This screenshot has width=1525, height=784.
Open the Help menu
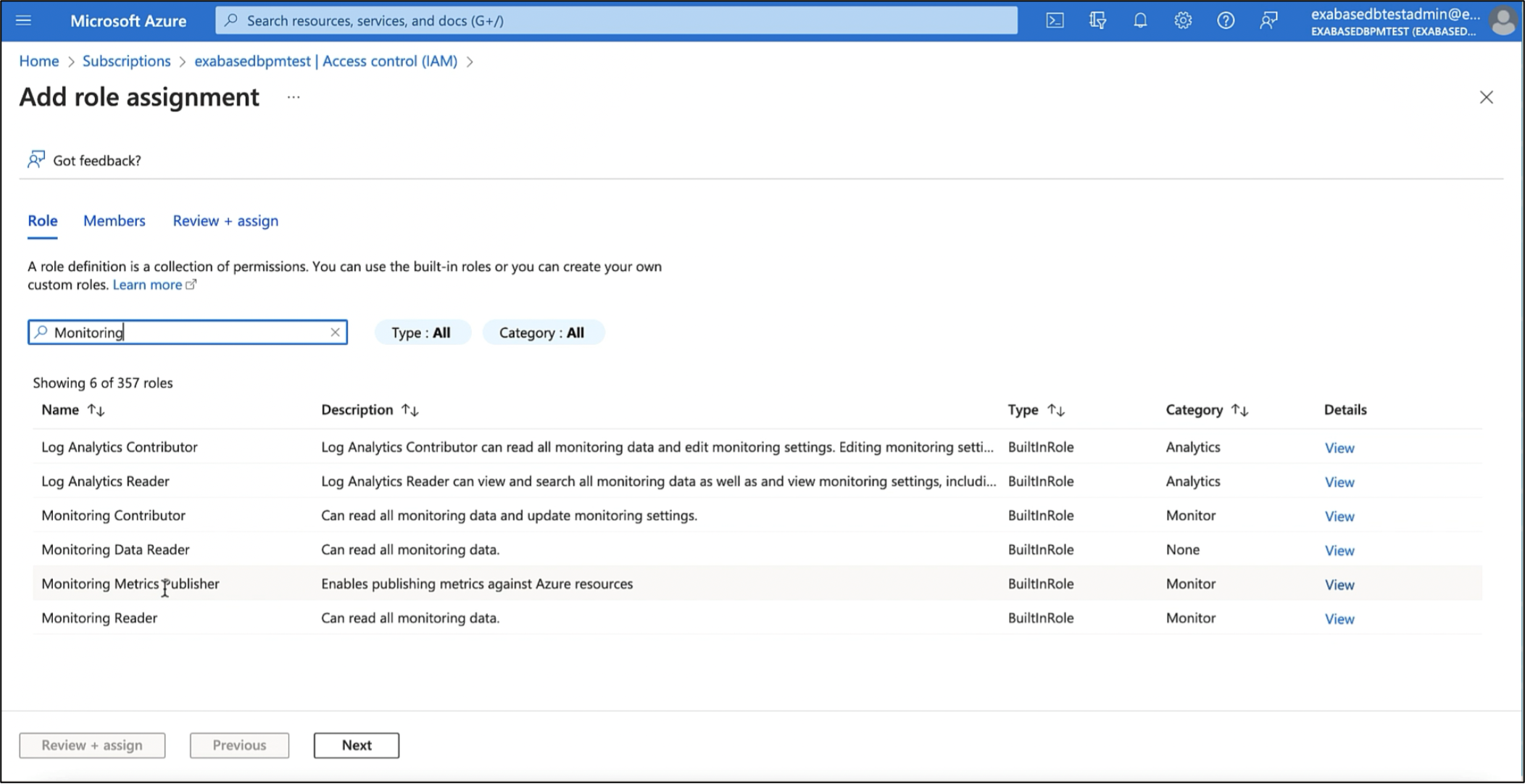[1226, 20]
